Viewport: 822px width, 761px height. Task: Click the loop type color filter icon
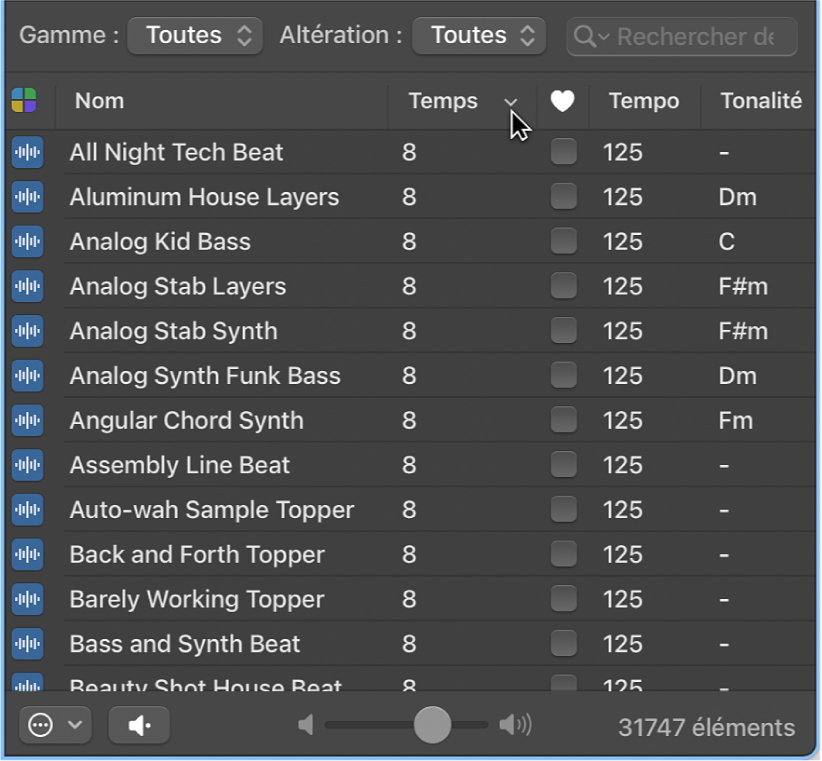click(24, 101)
